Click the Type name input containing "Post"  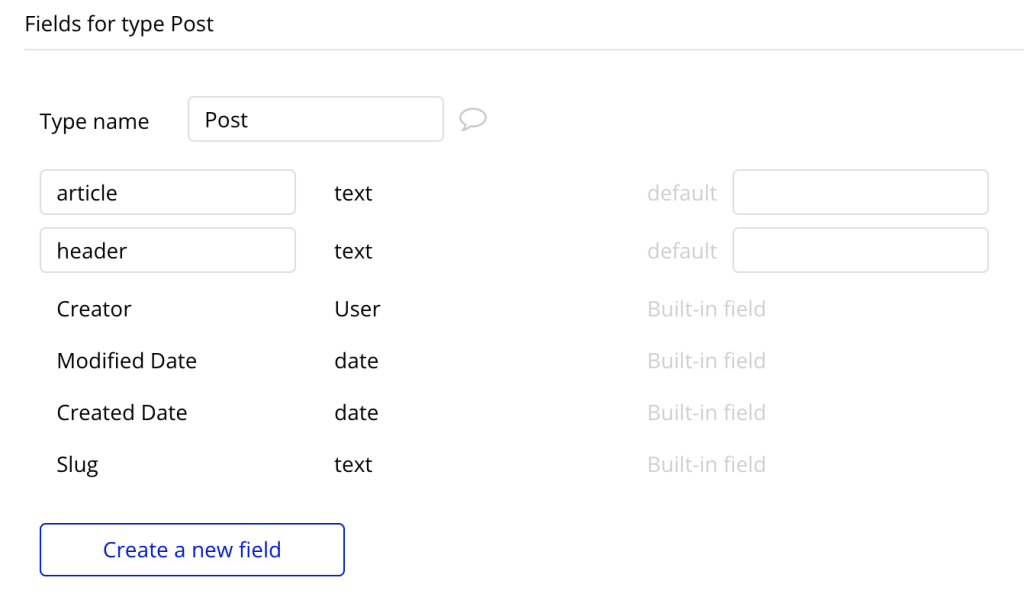pyautogui.click(x=315, y=118)
